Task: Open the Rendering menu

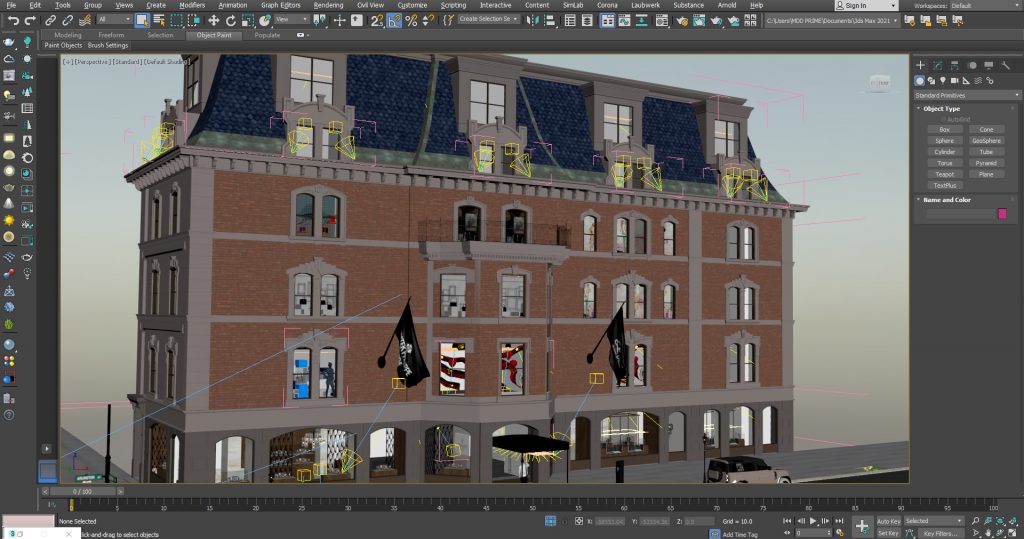Action: click(328, 5)
